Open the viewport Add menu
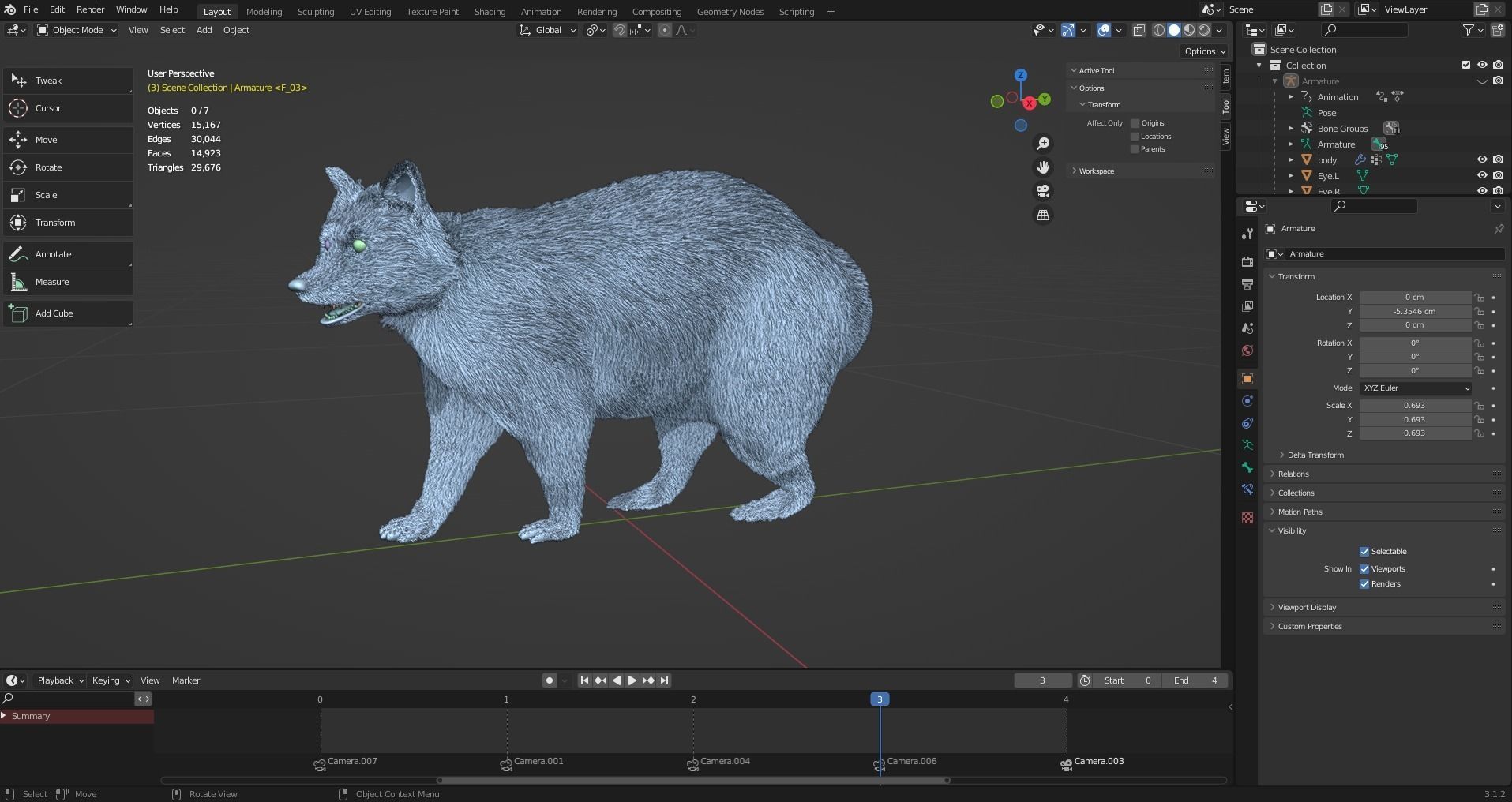The height and width of the screenshot is (802, 1512). tap(204, 30)
